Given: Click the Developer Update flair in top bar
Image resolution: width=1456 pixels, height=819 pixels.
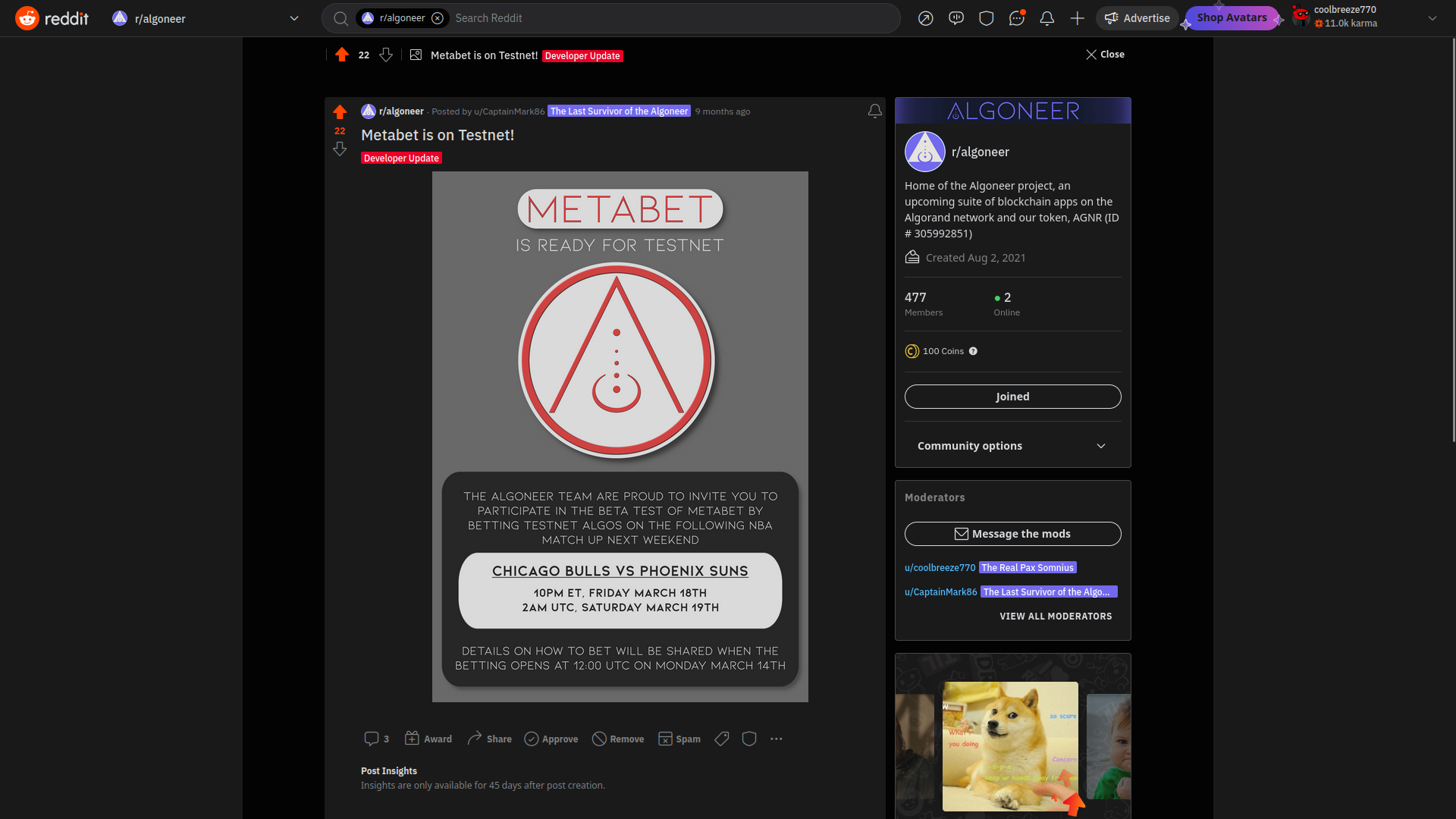Looking at the screenshot, I should click(582, 55).
